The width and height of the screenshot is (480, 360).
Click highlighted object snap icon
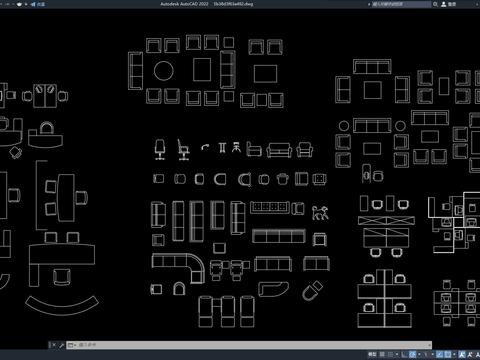pyautogui.click(x=448, y=354)
